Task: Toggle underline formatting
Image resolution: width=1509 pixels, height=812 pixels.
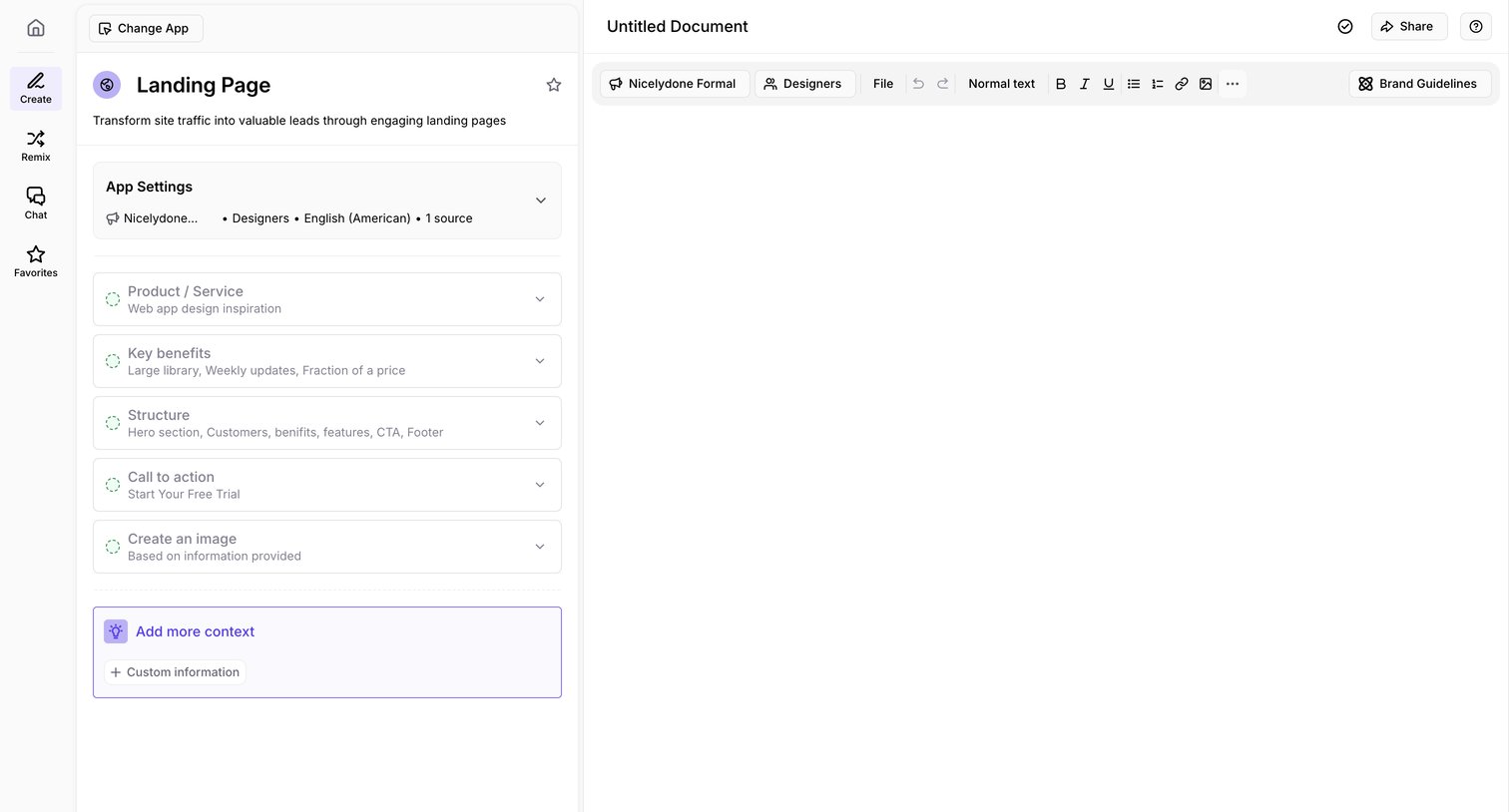Action: click(x=1109, y=84)
